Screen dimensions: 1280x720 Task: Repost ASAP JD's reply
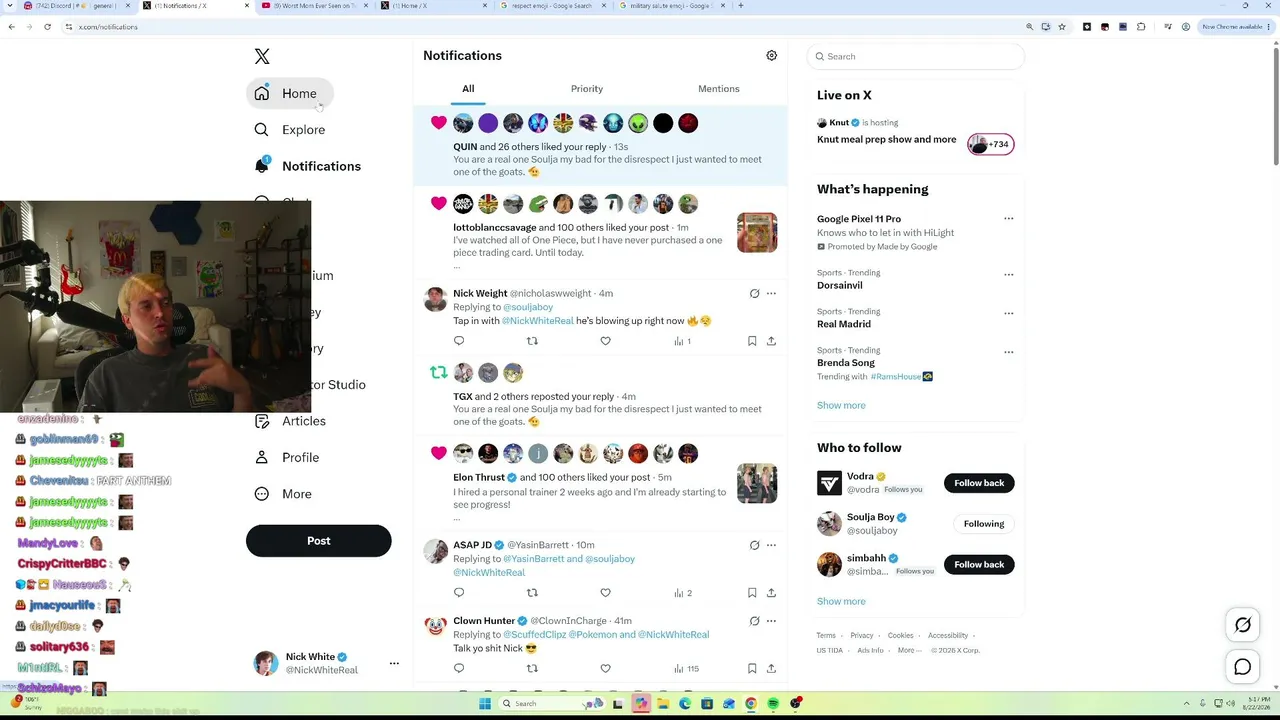[532, 593]
